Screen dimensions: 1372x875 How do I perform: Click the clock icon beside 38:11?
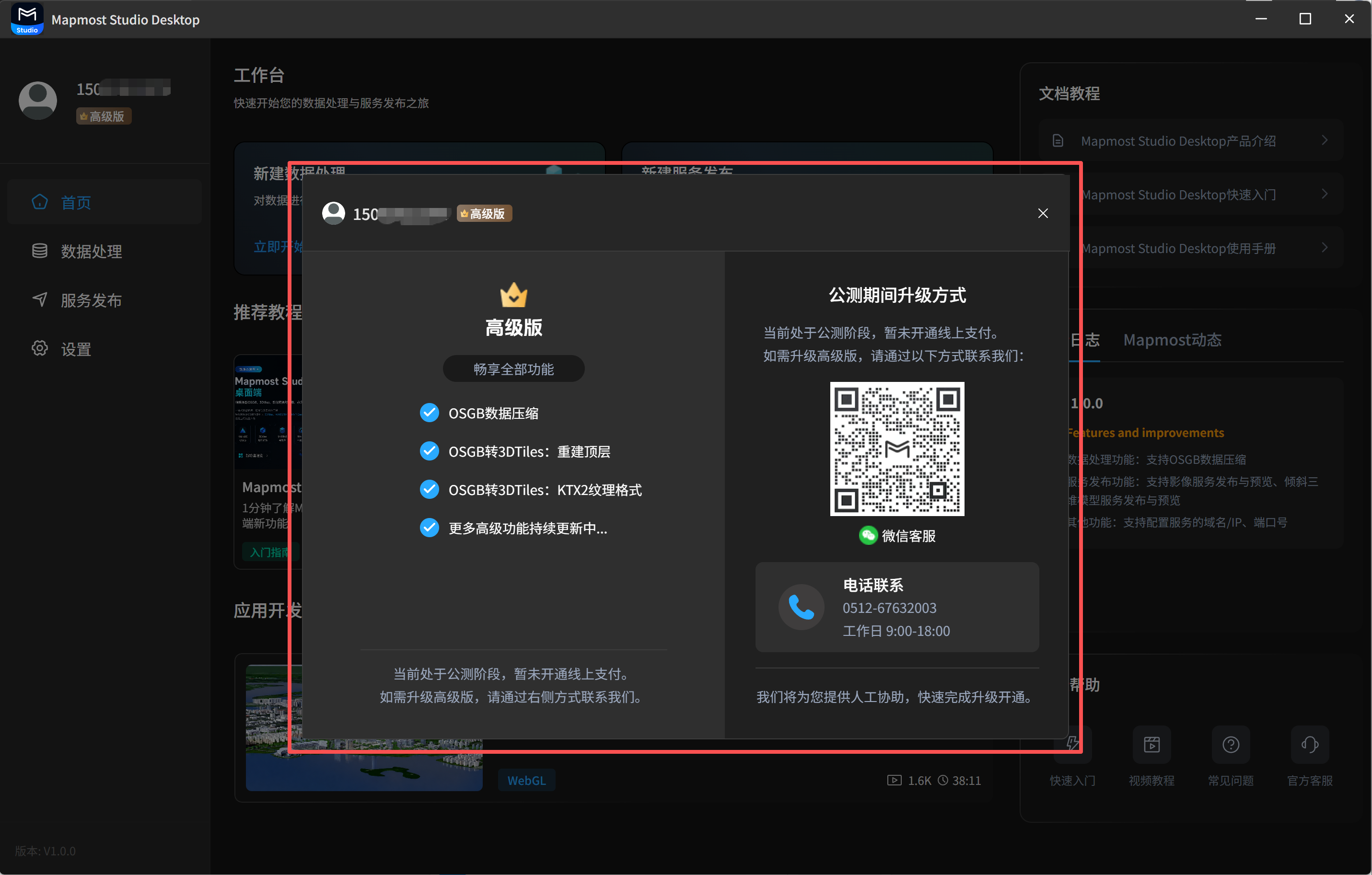[943, 781]
